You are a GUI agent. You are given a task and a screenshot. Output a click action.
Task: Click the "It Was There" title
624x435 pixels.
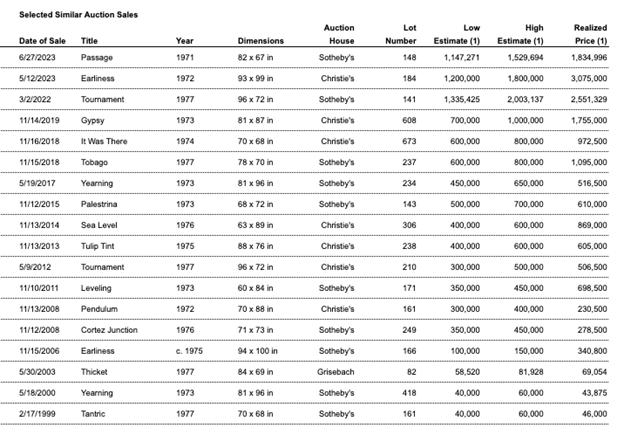coord(103,141)
